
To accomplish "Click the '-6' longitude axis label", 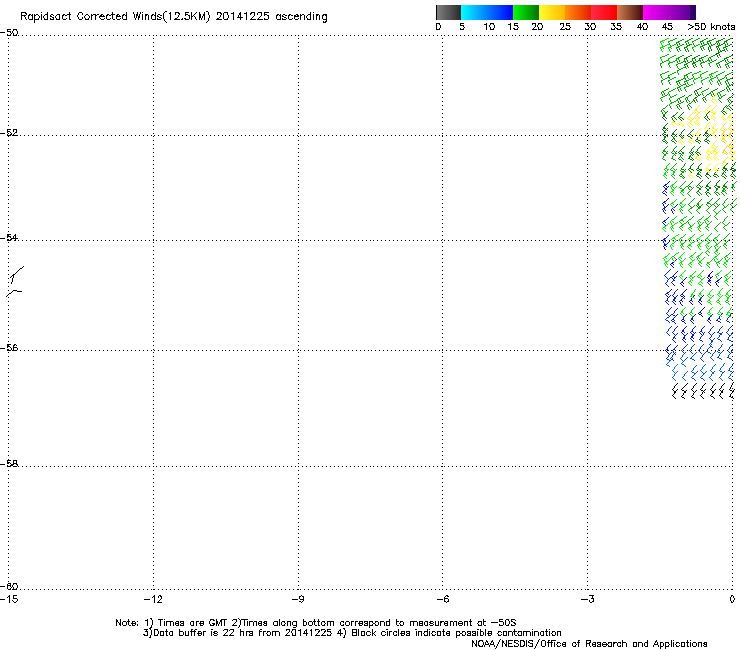I will (442, 599).
